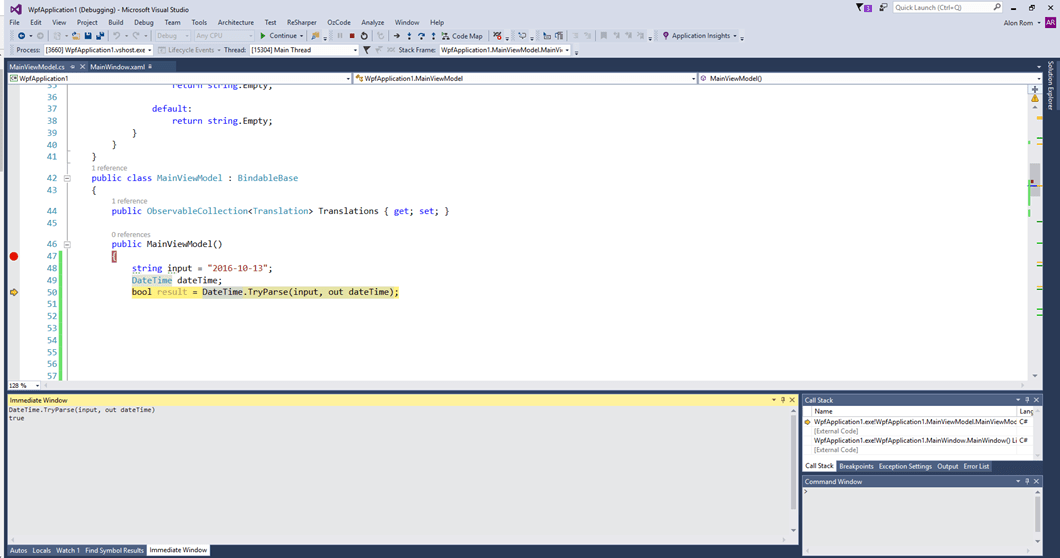Switch to the Watch 1 tab

click(68, 550)
